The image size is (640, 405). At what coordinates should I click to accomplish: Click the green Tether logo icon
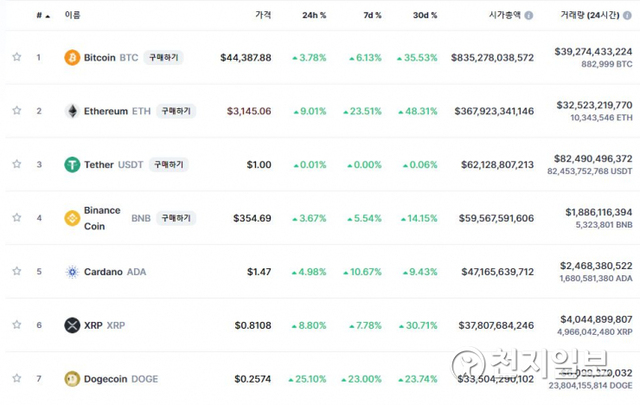click(x=72, y=165)
